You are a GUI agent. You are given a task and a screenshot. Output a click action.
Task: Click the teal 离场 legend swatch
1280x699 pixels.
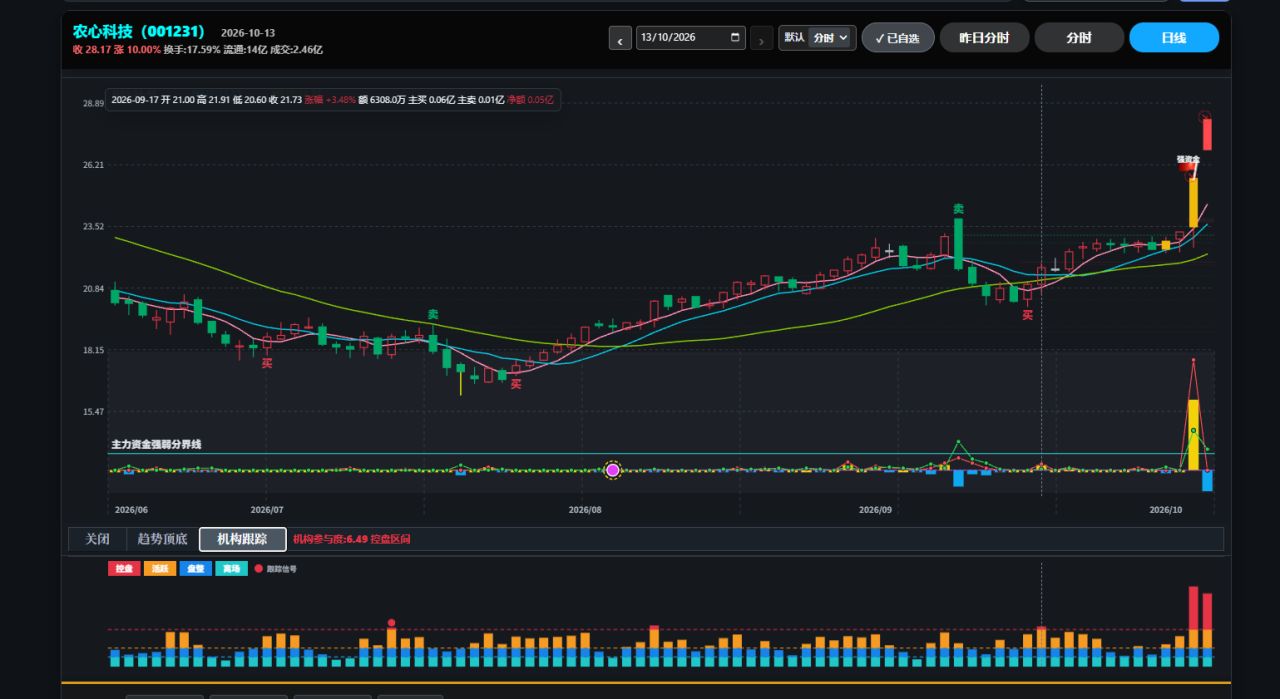[231, 569]
